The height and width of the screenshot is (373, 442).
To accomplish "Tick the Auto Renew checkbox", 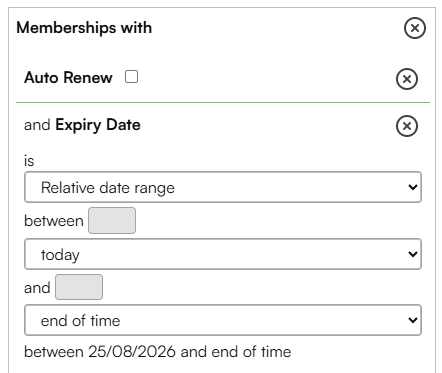I will [x=131, y=77].
